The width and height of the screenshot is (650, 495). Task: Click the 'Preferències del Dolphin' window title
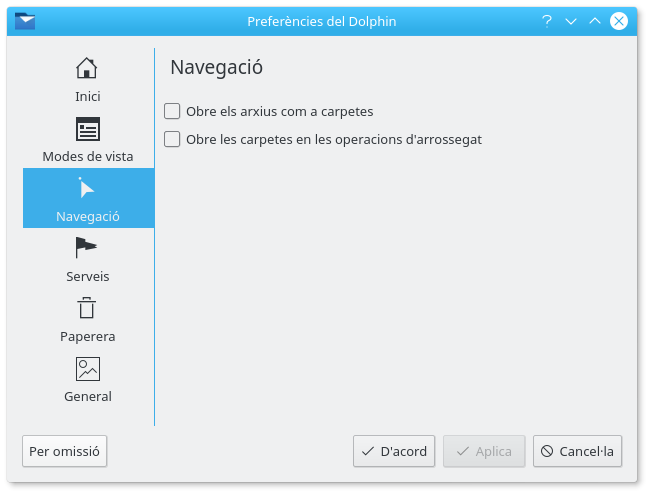click(324, 20)
